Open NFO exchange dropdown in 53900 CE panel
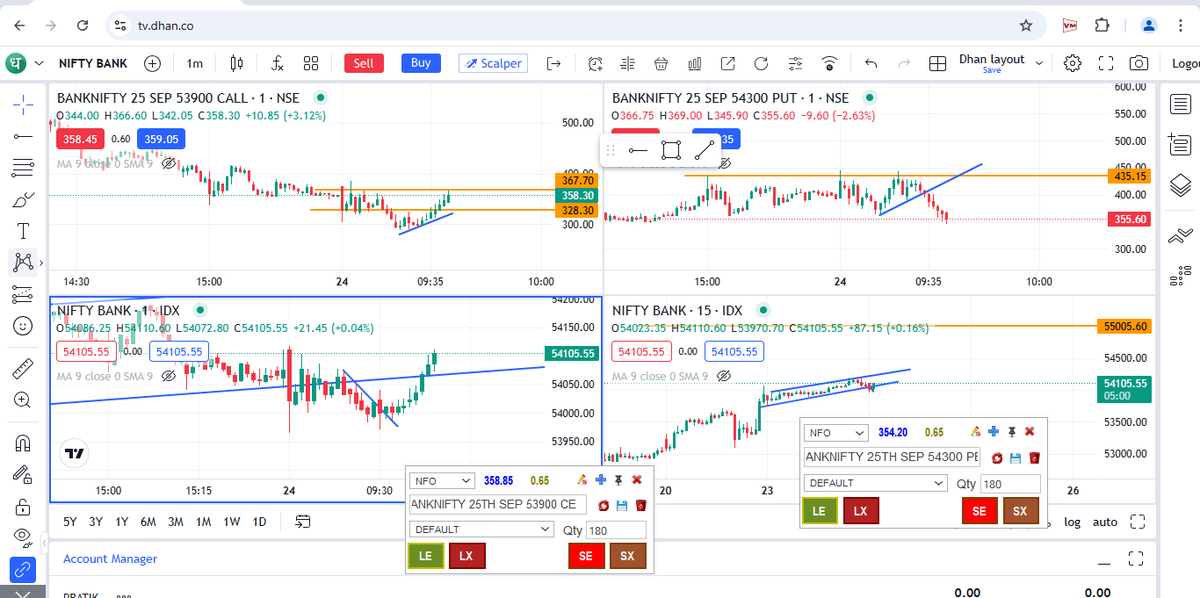The height and width of the screenshot is (598, 1200). pyautogui.click(x=441, y=481)
